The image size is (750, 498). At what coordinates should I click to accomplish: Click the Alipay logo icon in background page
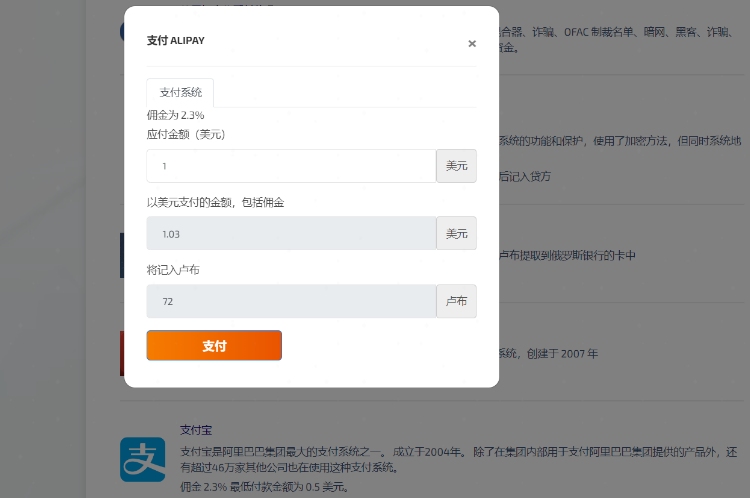[143, 459]
